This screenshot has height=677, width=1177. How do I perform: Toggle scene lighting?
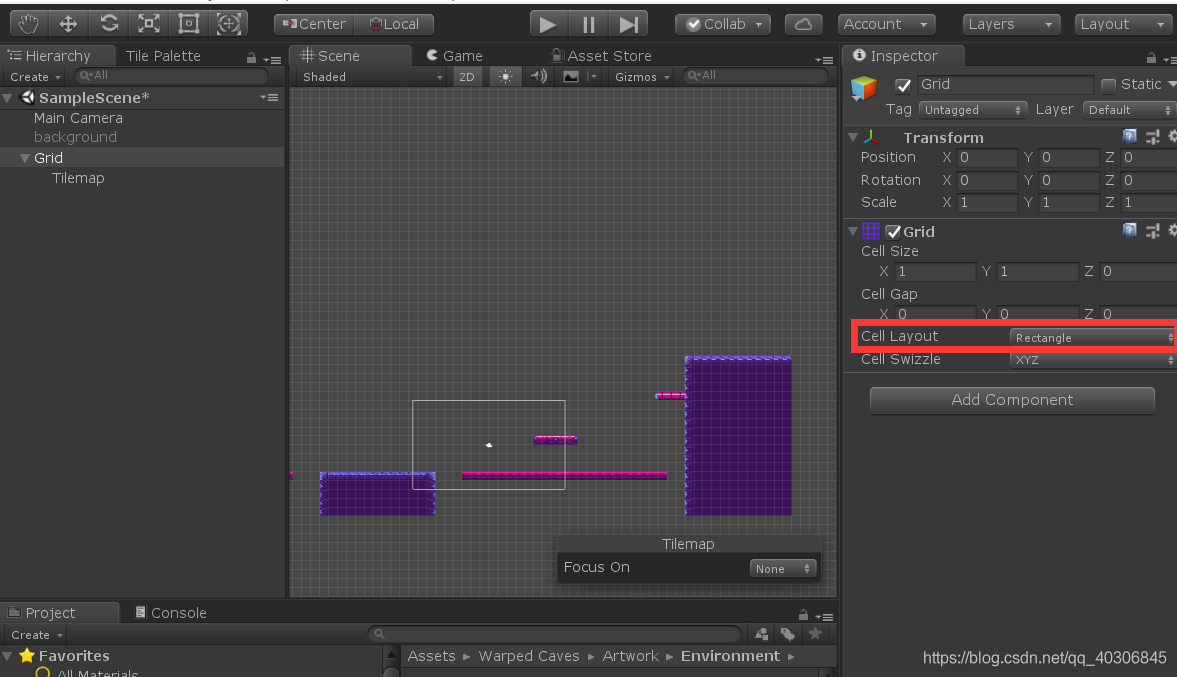pyautogui.click(x=505, y=77)
